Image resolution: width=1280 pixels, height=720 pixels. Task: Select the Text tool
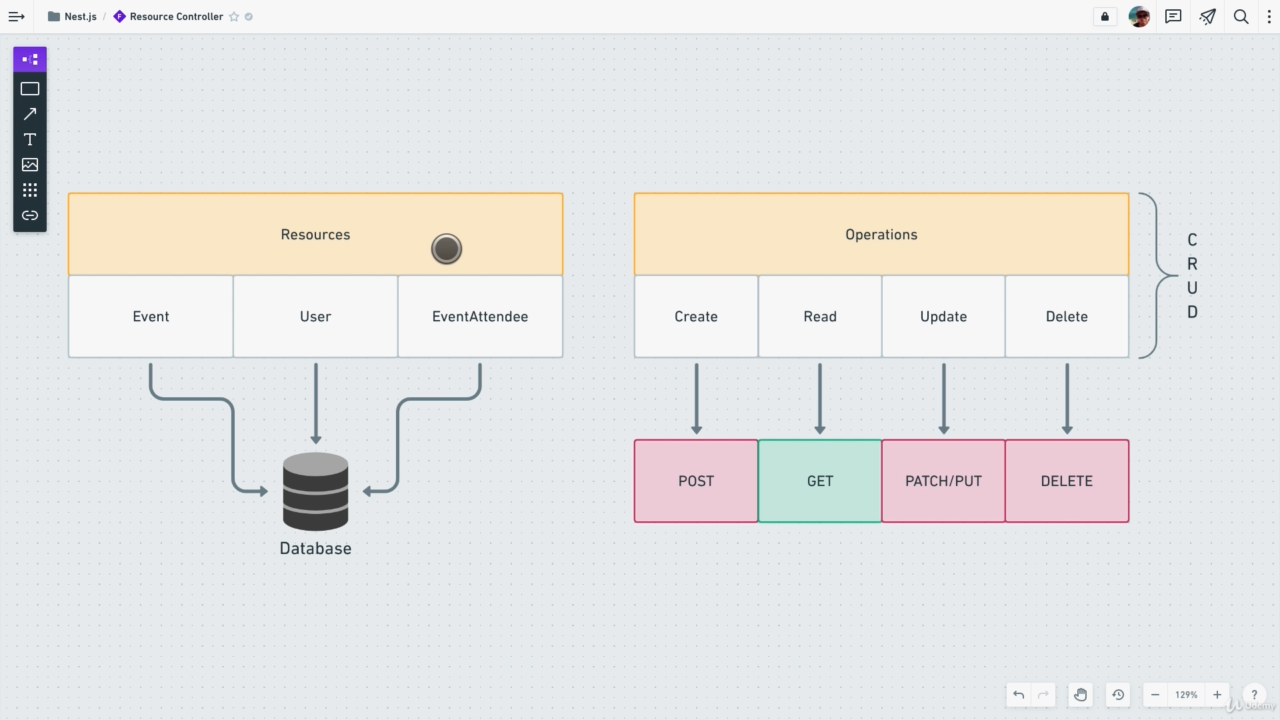[29, 139]
